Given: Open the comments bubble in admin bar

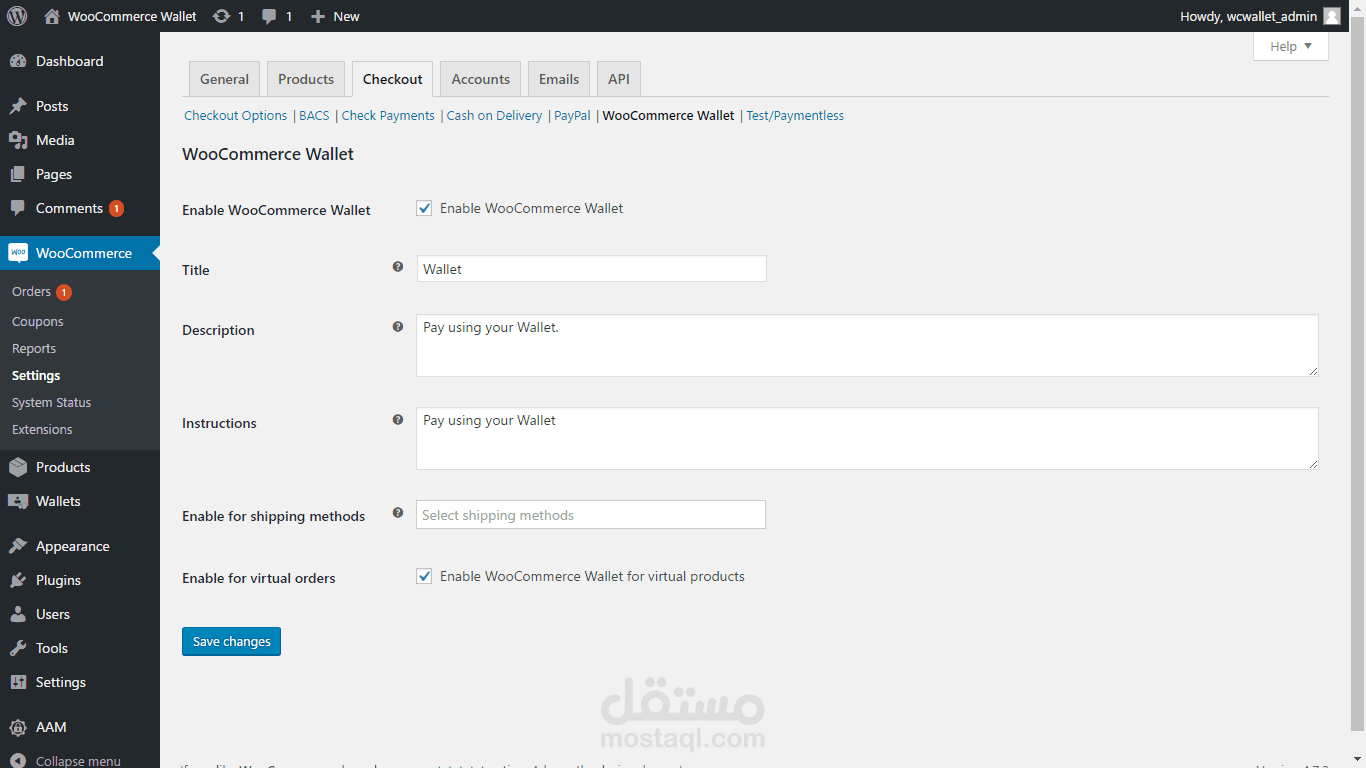Looking at the screenshot, I should [269, 16].
